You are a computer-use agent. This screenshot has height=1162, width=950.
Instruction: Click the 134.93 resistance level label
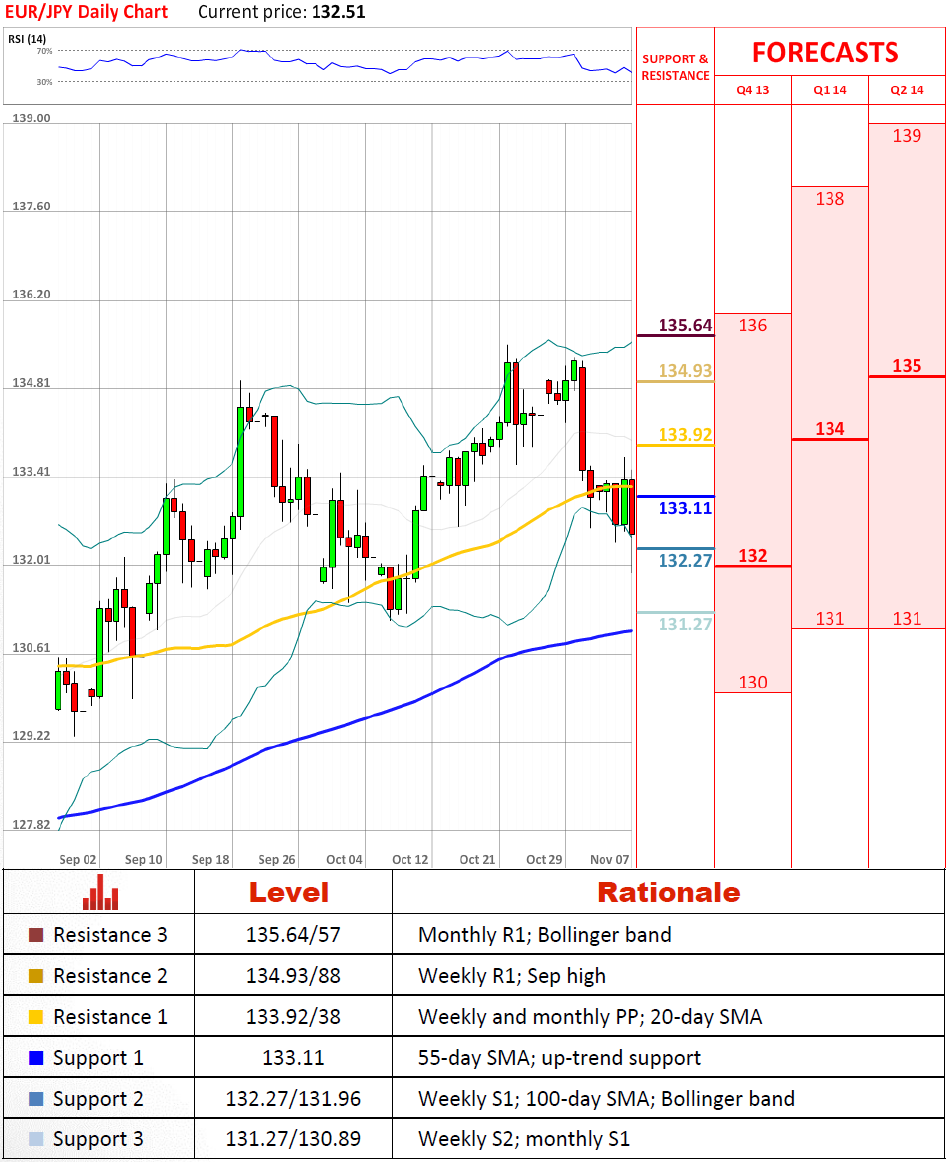pos(685,370)
